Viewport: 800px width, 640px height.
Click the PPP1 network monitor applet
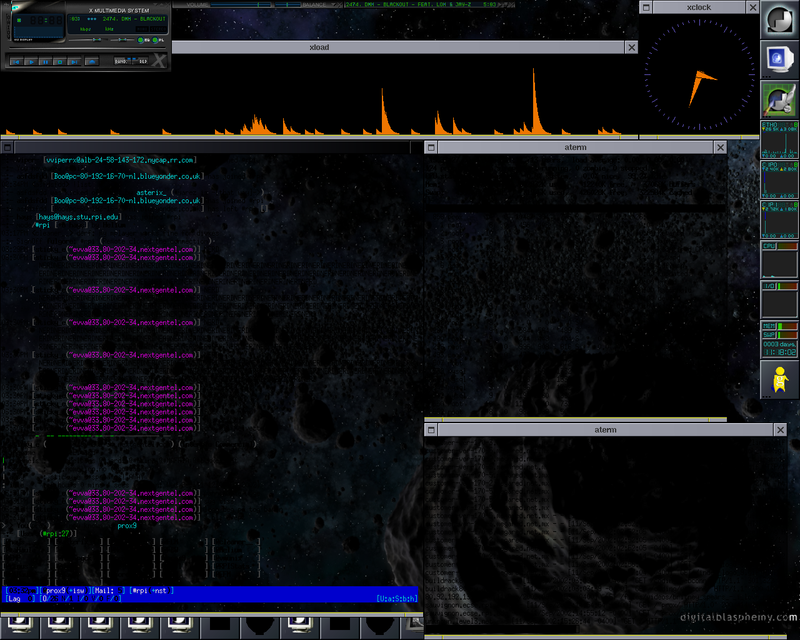780,219
